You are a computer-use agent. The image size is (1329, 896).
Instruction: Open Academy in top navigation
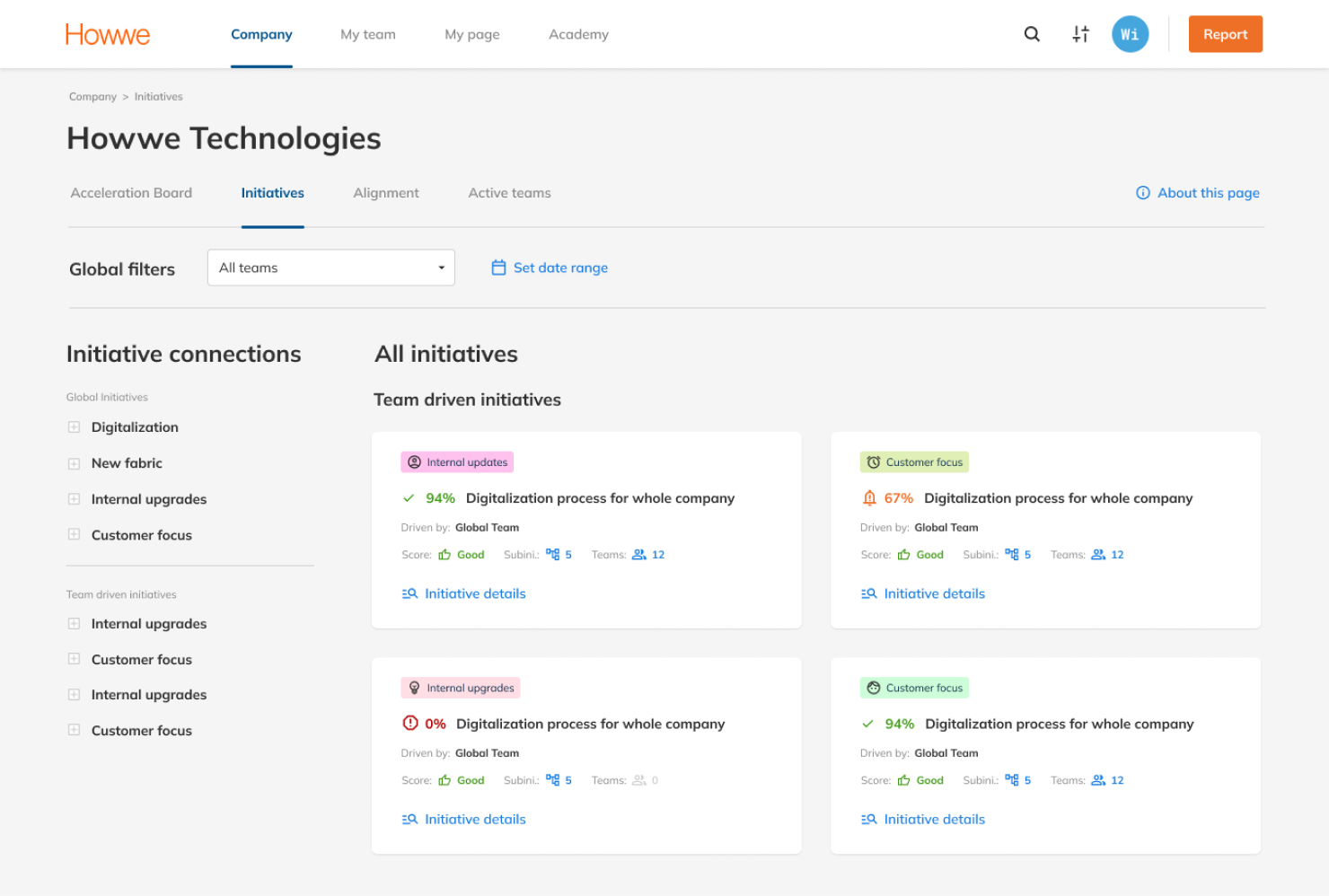click(578, 34)
